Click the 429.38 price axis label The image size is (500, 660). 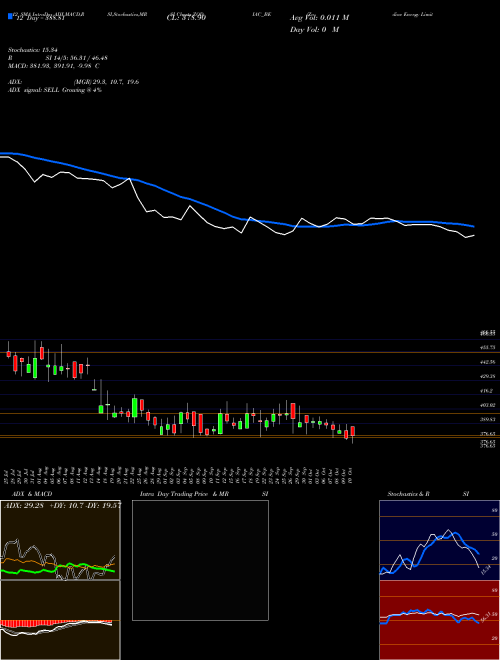click(487, 376)
